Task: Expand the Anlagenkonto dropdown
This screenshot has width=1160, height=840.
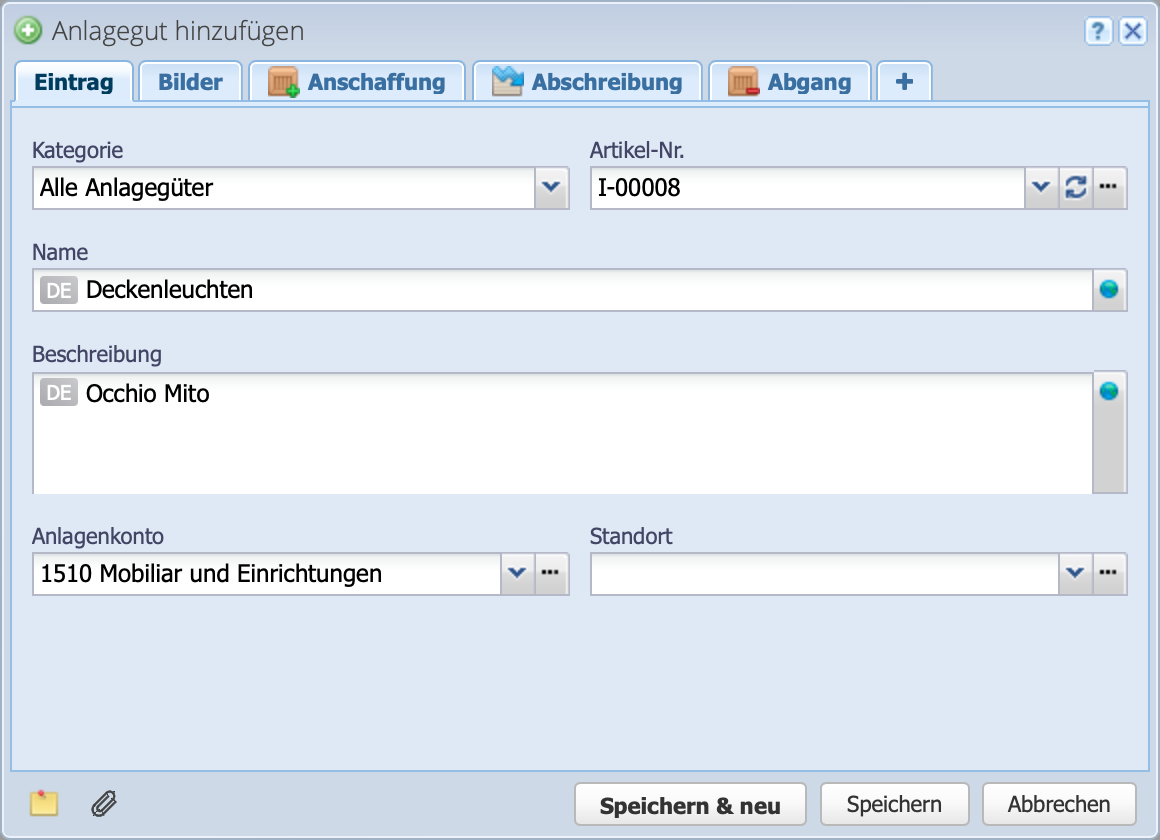Action: coord(517,574)
